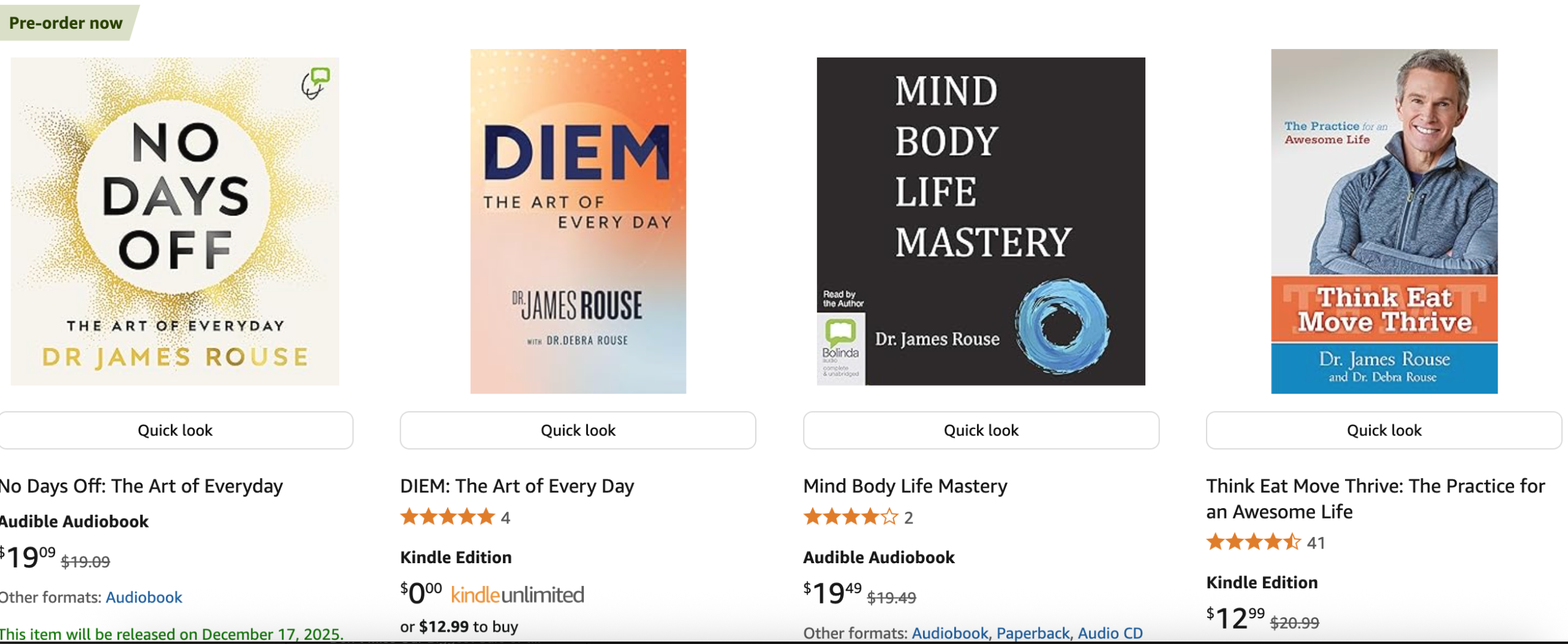Open the No Days Off audiobook cover
This screenshot has width=1568, height=644.
point(175,221)
